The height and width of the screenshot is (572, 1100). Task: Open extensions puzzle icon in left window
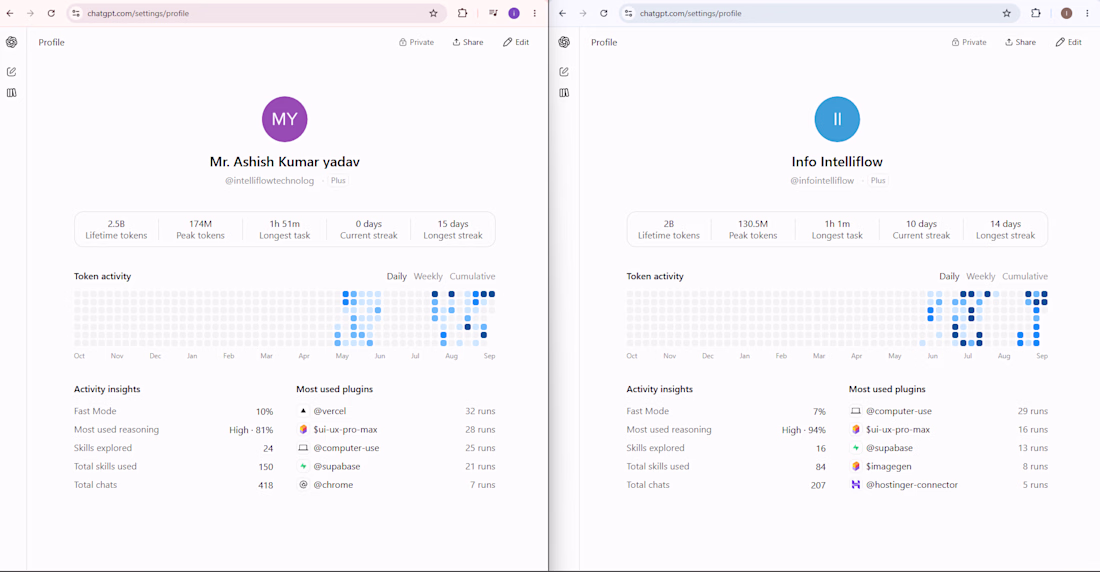click(462, 13)
